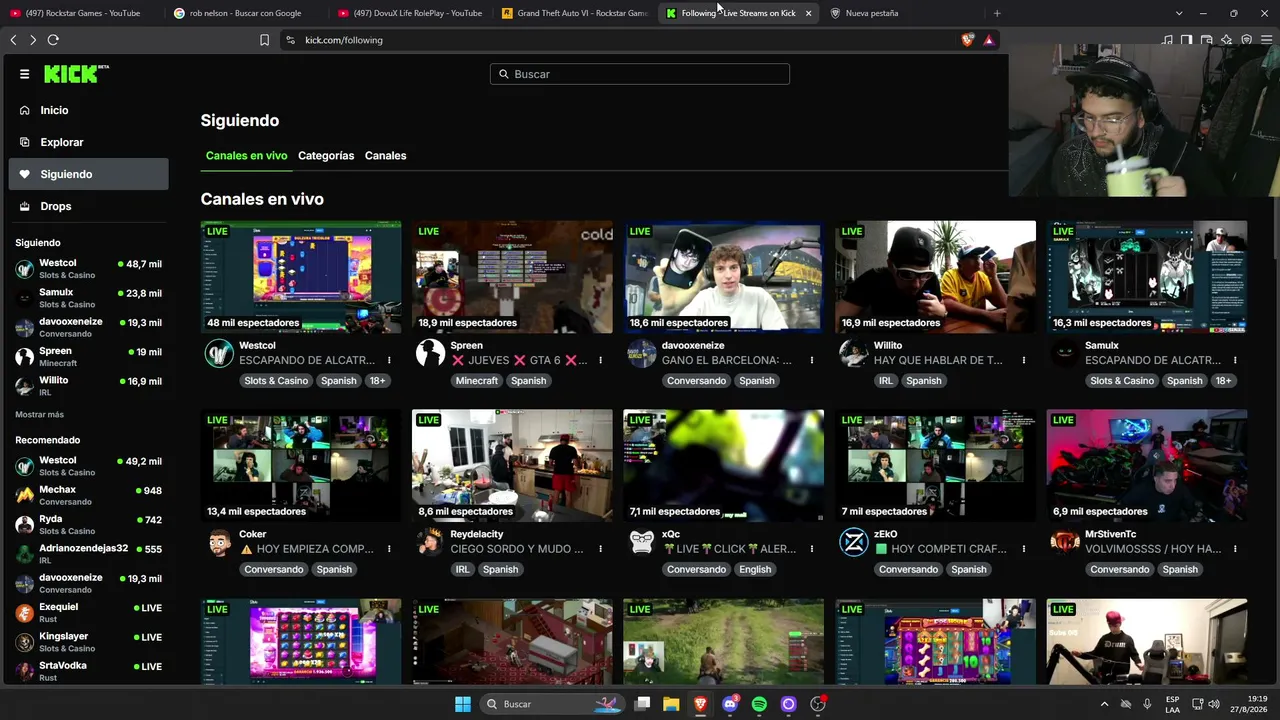
Task: Click xQc avatar on stream card
Action: tap(641, 542)
